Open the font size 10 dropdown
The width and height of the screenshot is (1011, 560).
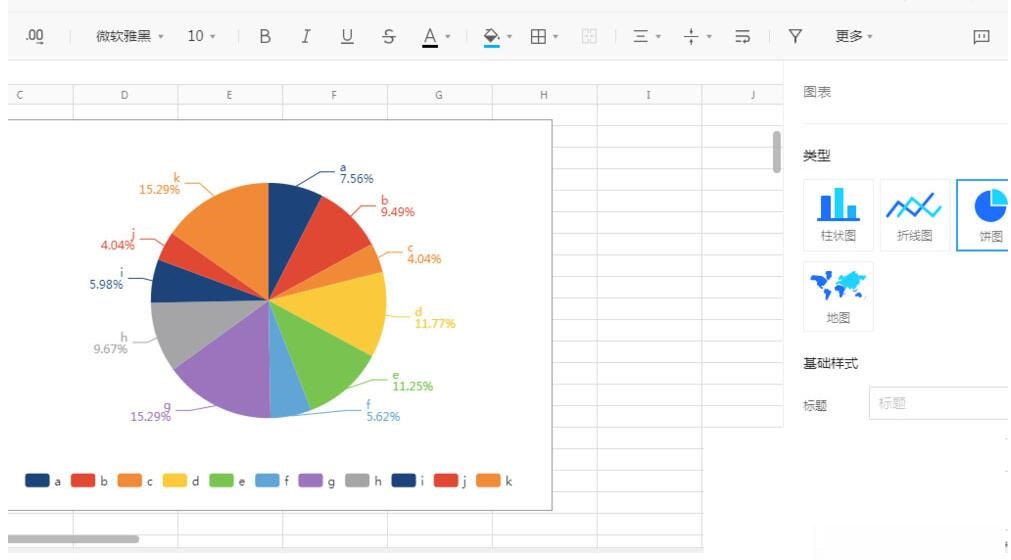tap(201, 36)
